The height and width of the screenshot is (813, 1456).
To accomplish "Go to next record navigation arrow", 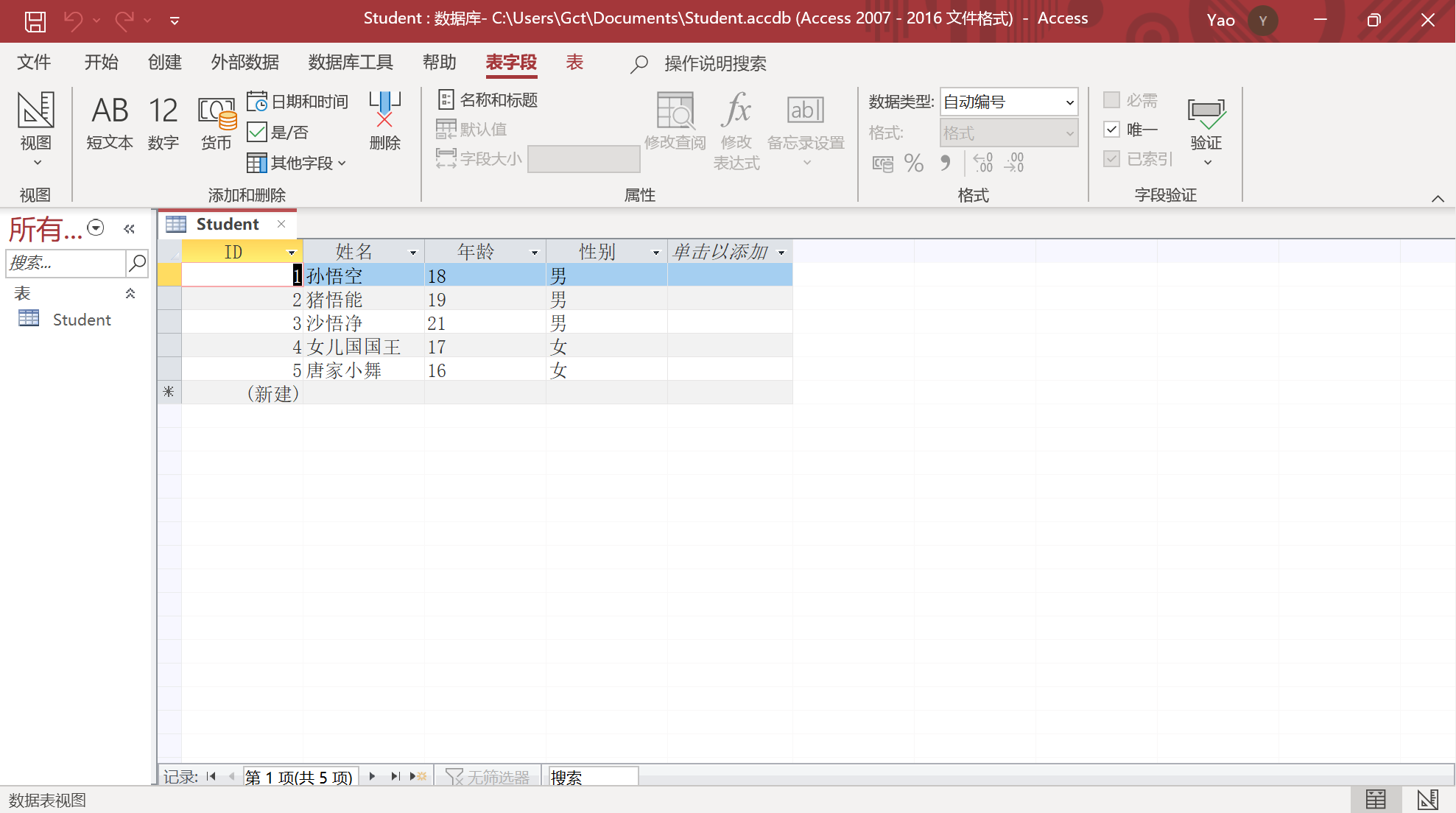I will click(x=372, y=776).
